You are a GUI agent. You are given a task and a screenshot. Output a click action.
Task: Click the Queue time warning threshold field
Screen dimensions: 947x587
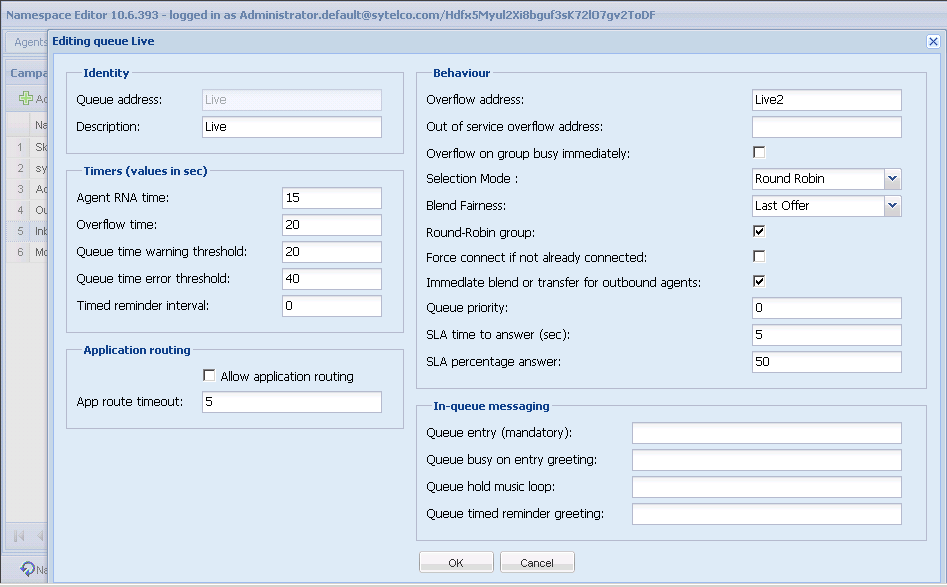[x=332, y=252]
